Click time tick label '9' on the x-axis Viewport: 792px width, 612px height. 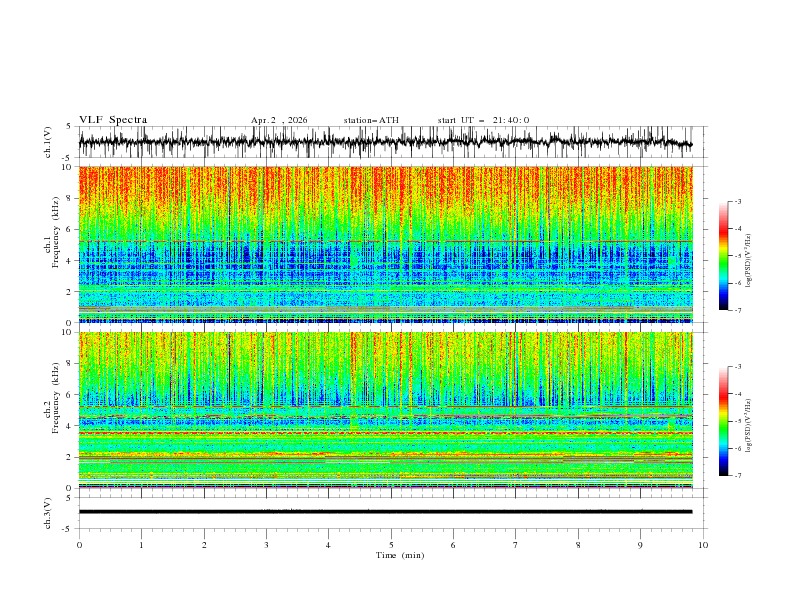(640, 545)
